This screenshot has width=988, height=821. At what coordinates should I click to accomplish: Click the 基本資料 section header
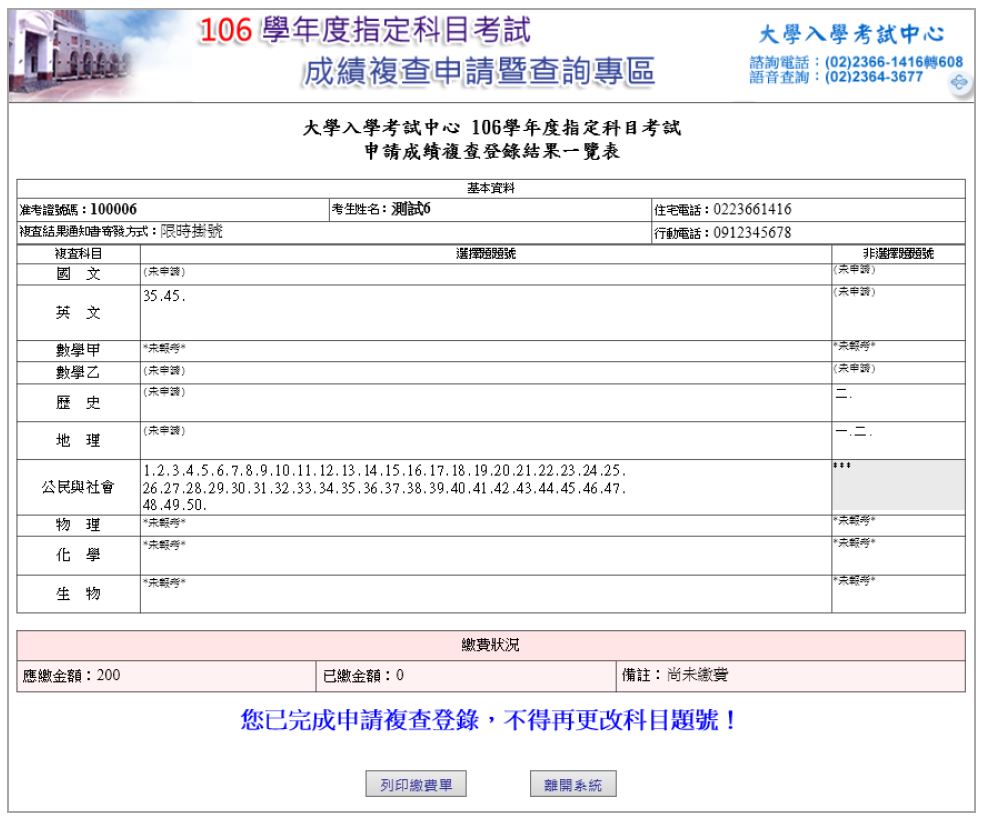491,188
